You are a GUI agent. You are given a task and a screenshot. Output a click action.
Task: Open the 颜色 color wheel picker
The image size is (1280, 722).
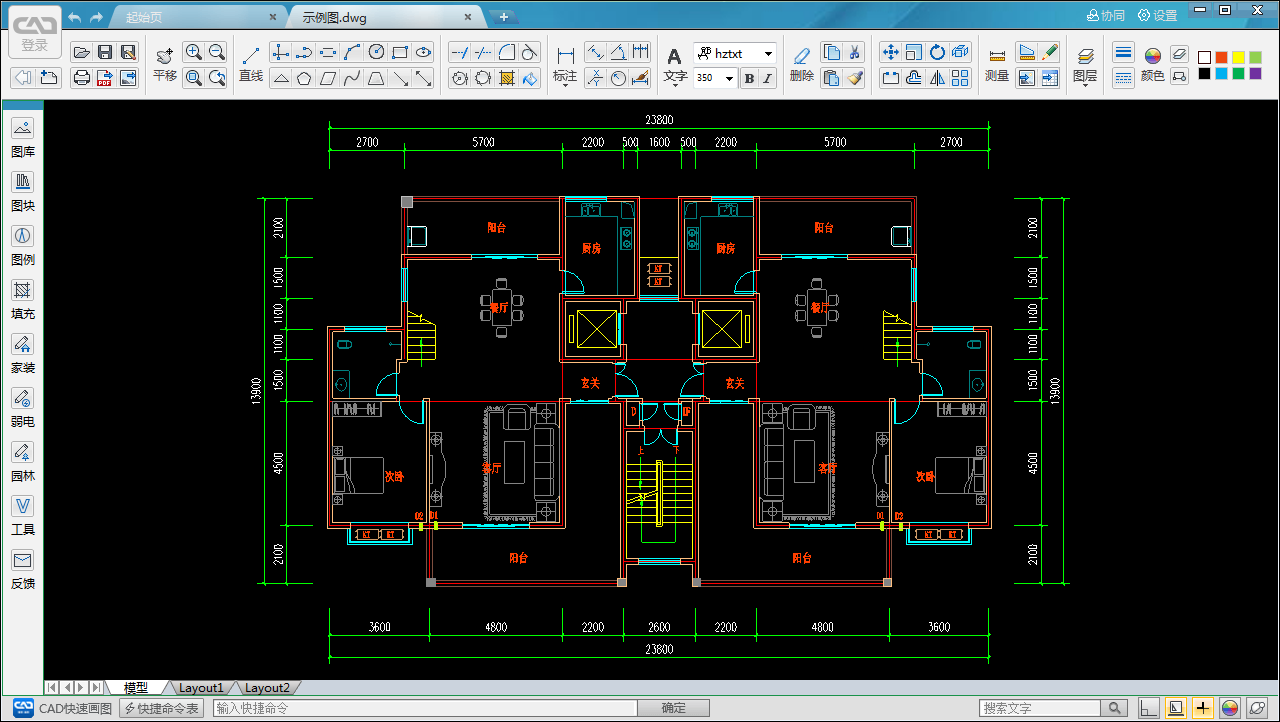click(x=1153, y=64)
